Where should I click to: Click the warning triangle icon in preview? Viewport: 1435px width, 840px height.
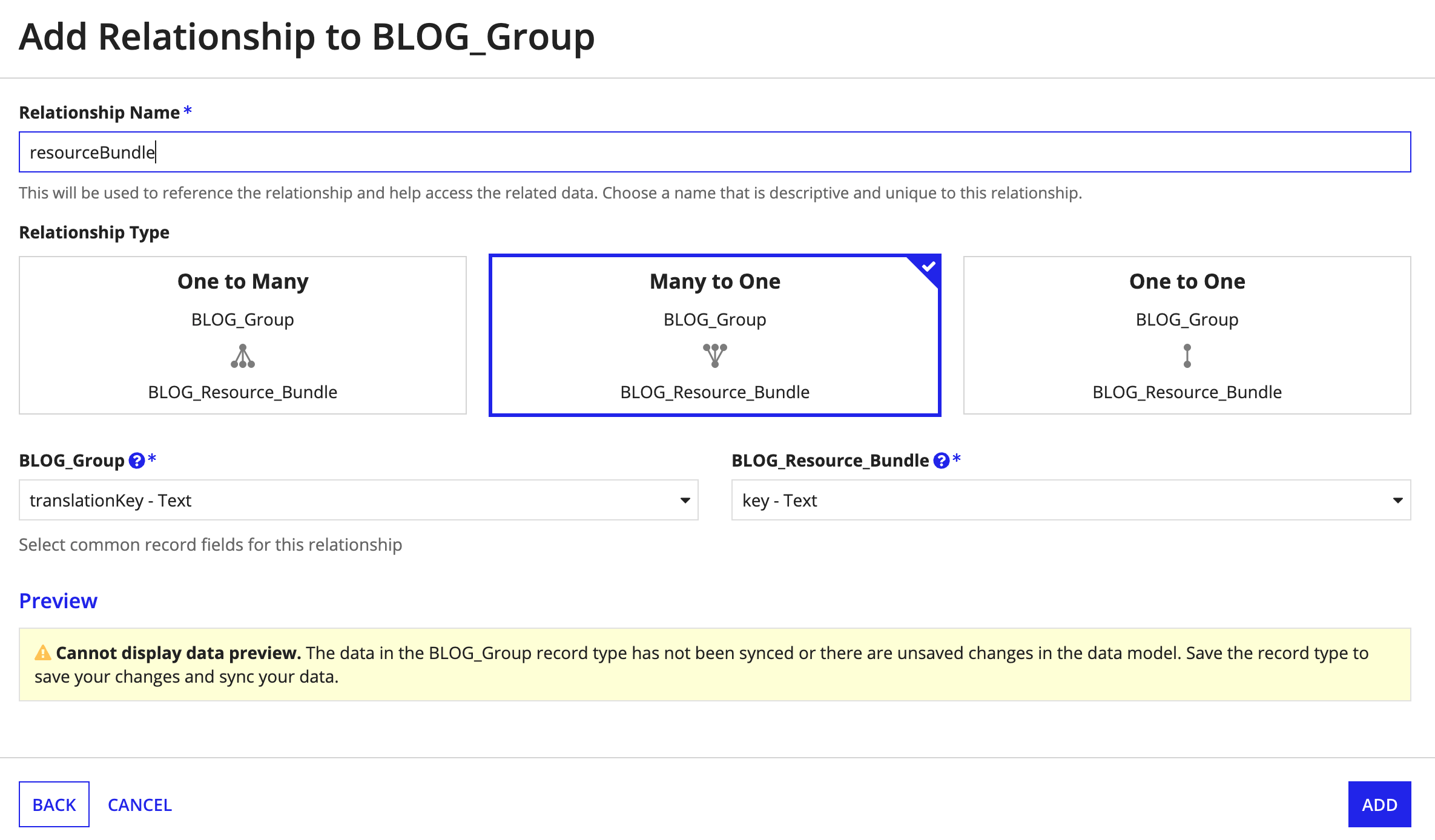click(x=43, y=653)
